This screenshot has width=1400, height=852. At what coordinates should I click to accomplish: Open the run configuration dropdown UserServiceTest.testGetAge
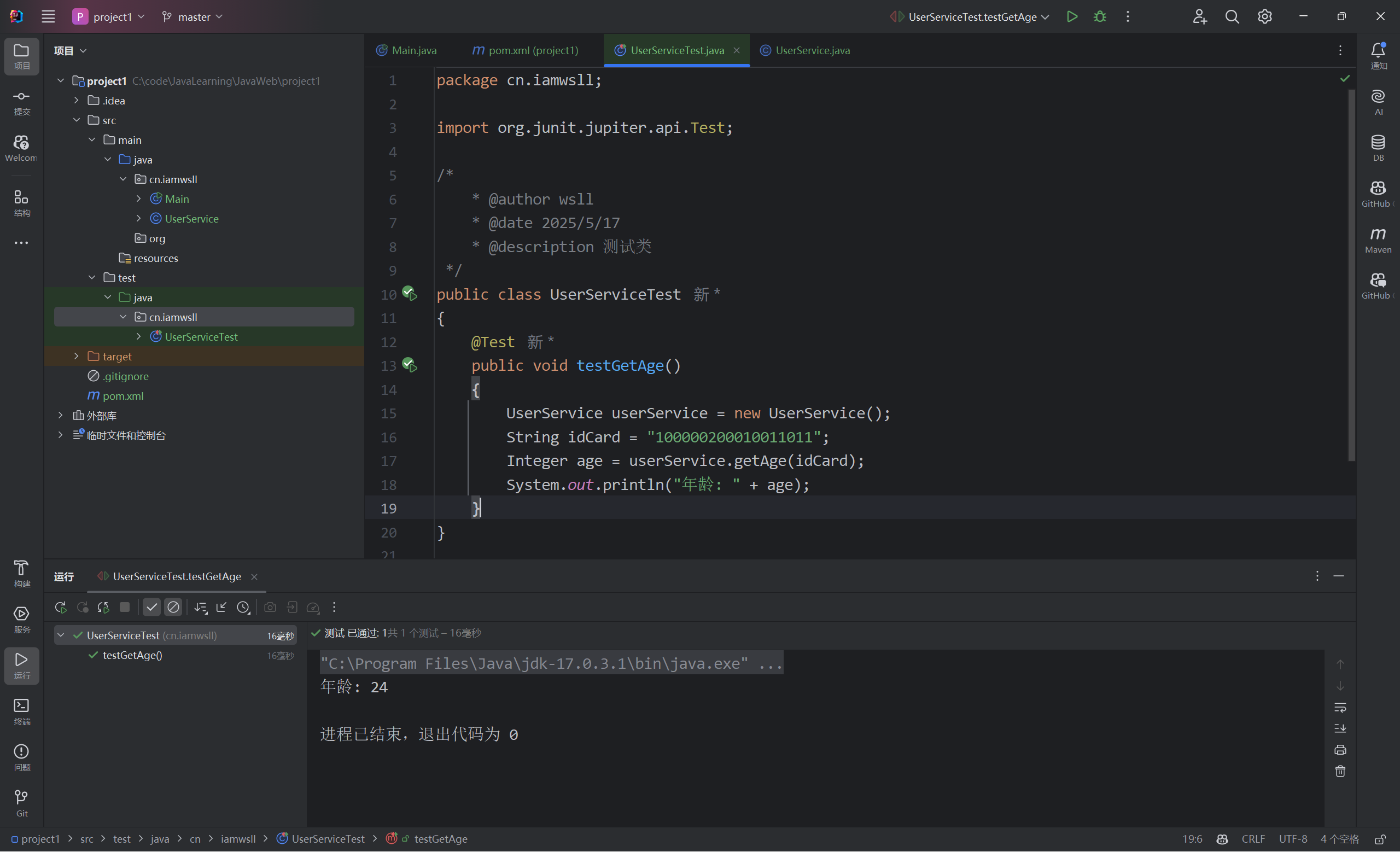point(972,17)
